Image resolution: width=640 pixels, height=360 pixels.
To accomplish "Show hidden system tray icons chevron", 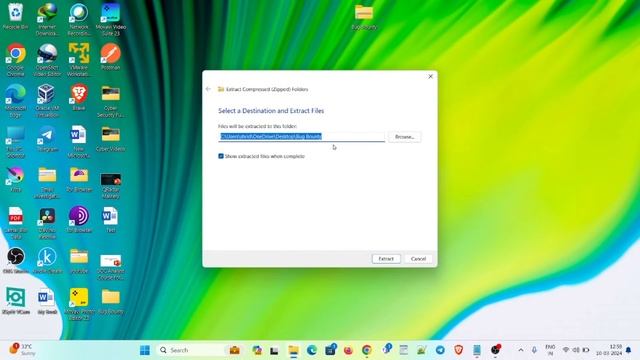I will 521,350.
